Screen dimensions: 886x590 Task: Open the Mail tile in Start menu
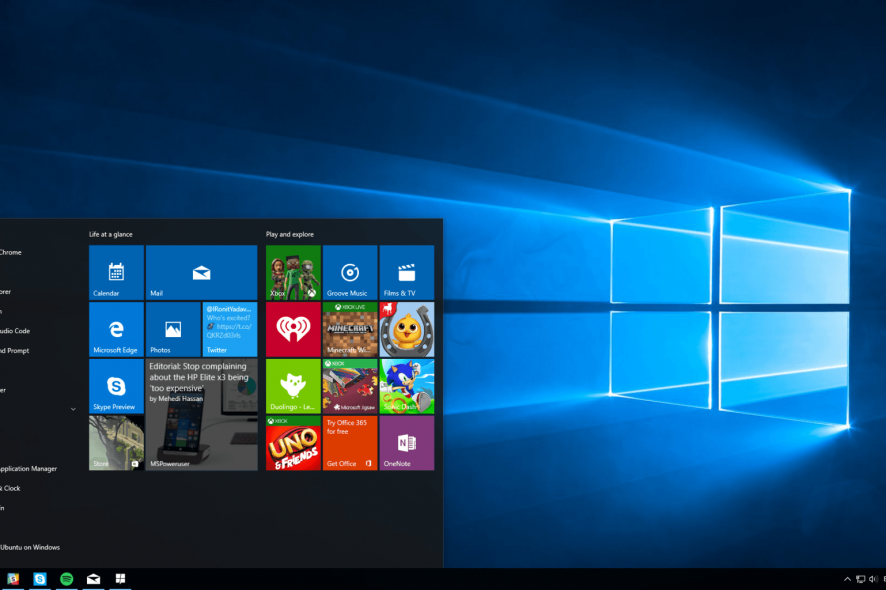pos(201,272)
